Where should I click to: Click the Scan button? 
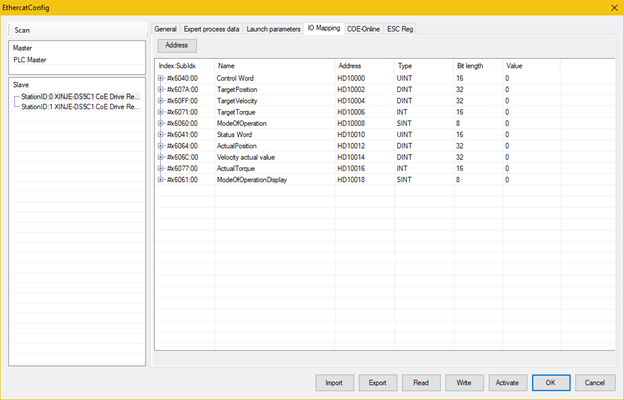pyautogui.click(x=23, y=30)
